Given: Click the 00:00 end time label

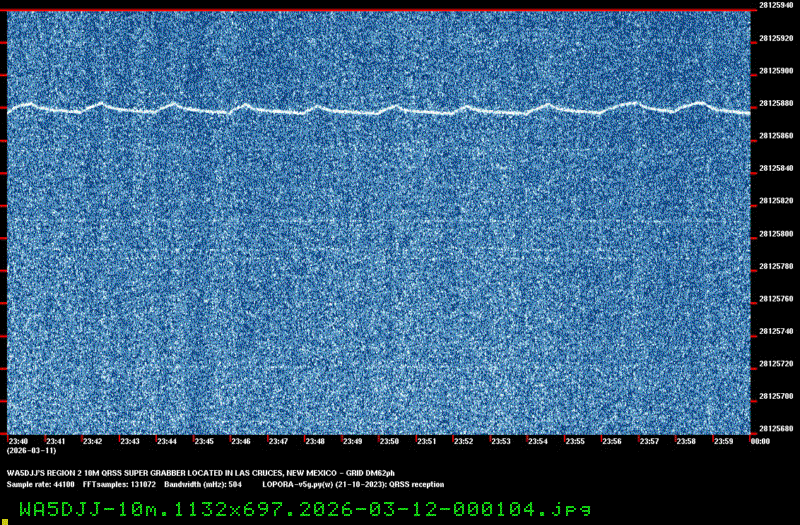Looking at the screenshot, I should click(759, 441).
